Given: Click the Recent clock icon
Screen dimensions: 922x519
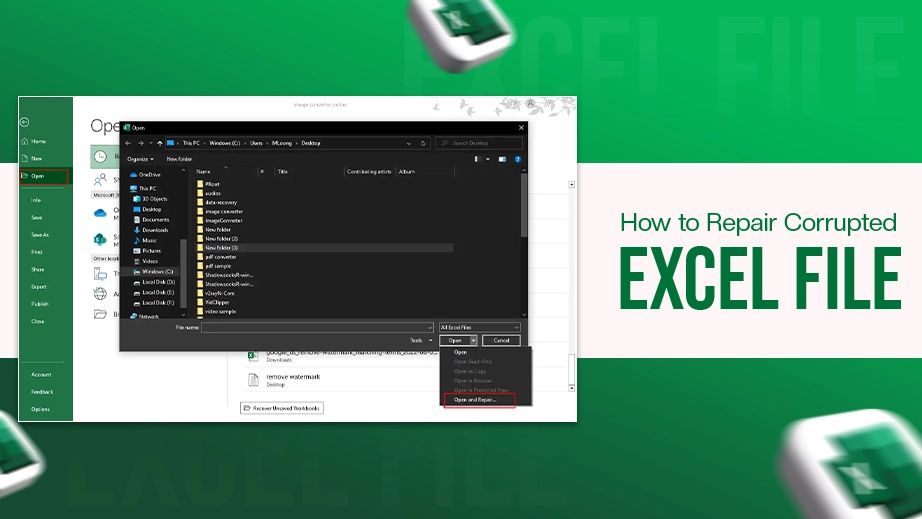Looking at the screenshot, I should point(101,156).
